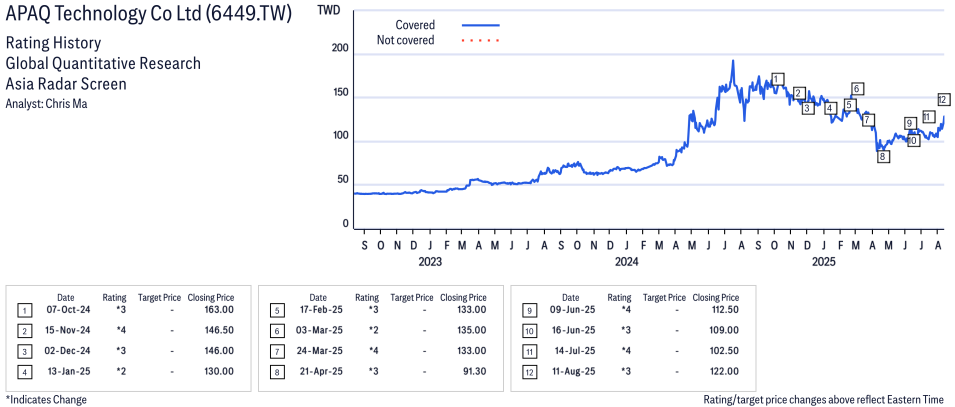Click closing price 109.00

[x=725, y=331]
